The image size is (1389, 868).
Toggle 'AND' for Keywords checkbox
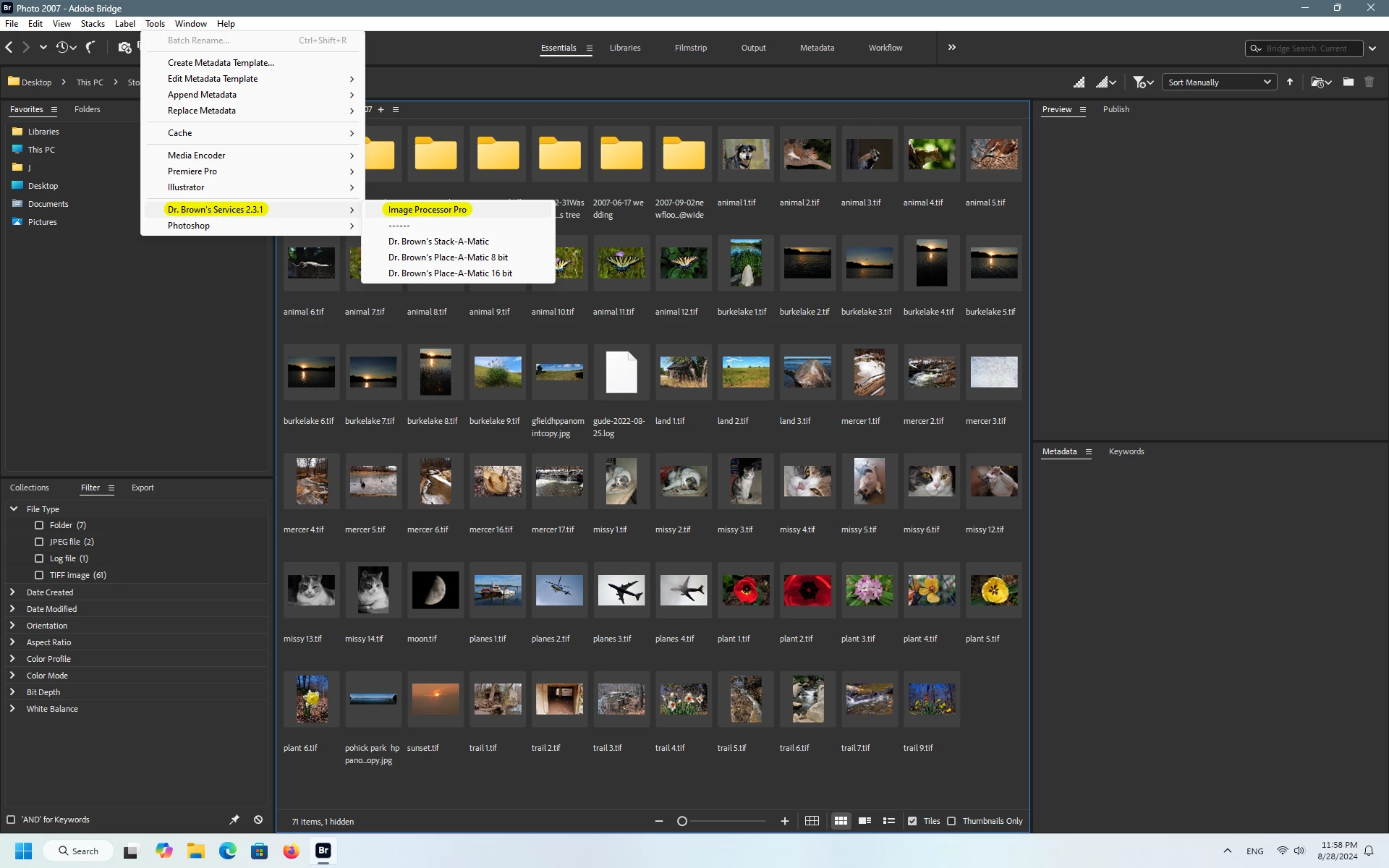[11, 820]
